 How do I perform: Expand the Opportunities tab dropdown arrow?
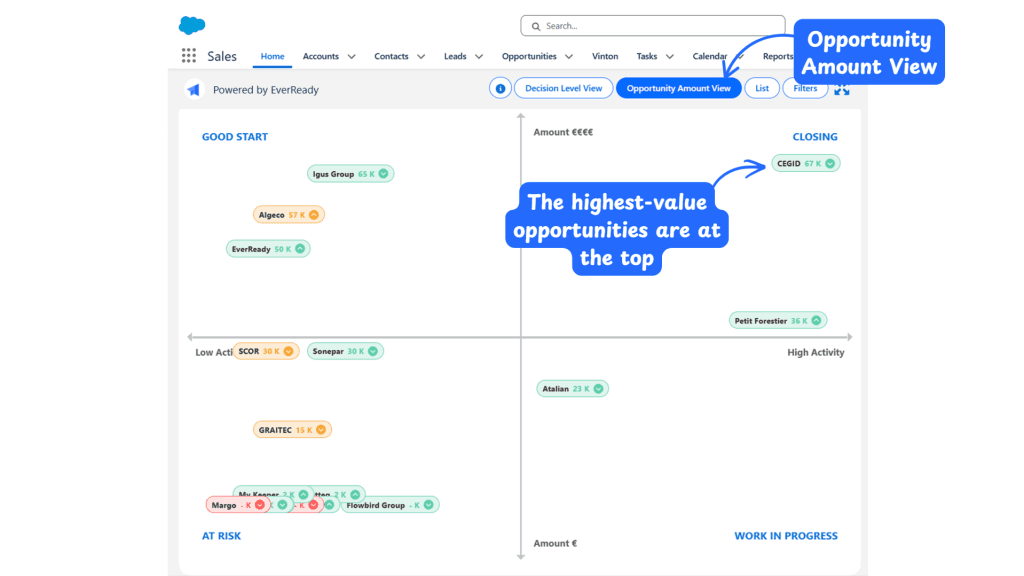point(569,57)
